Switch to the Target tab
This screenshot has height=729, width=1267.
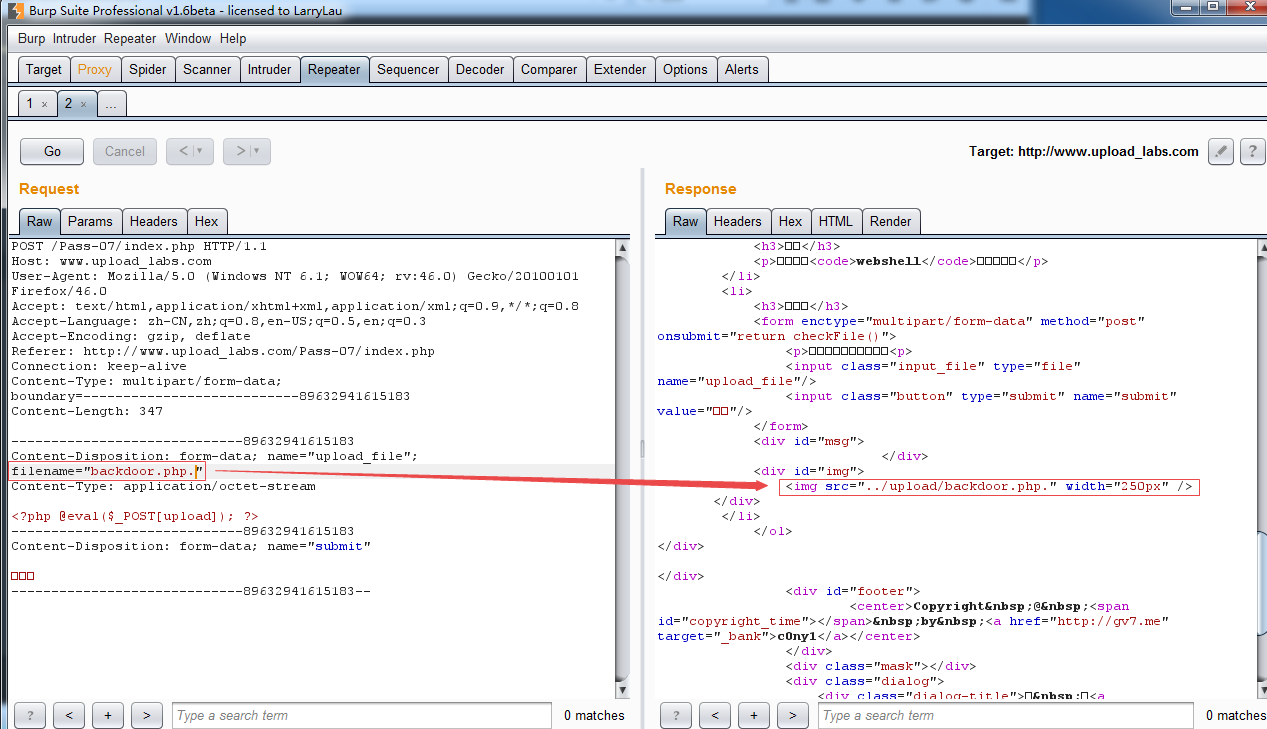44,69
